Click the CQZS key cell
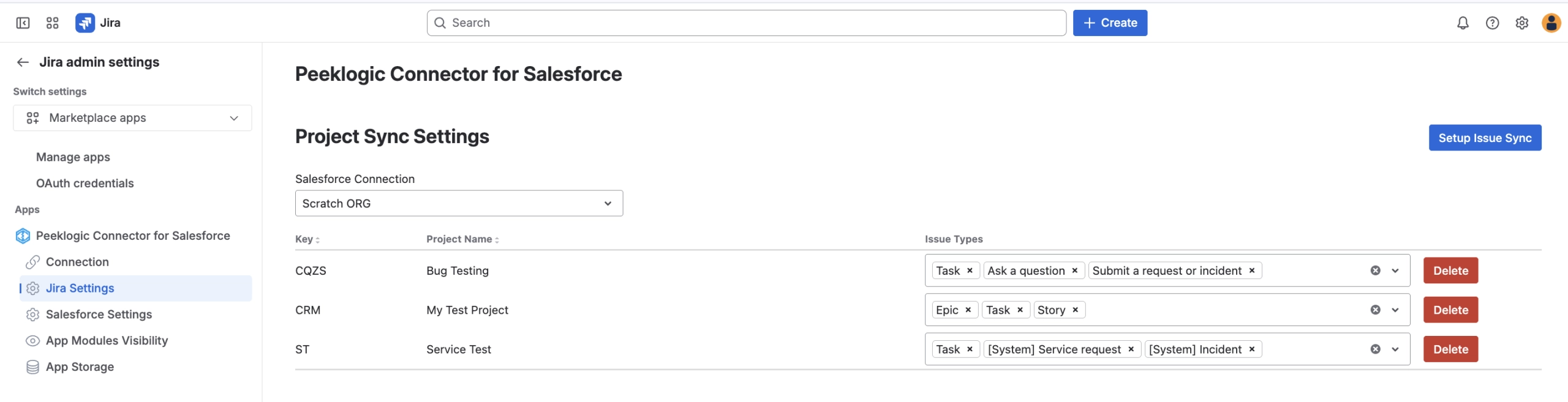1568x402 pixels. tap(311, 271)
